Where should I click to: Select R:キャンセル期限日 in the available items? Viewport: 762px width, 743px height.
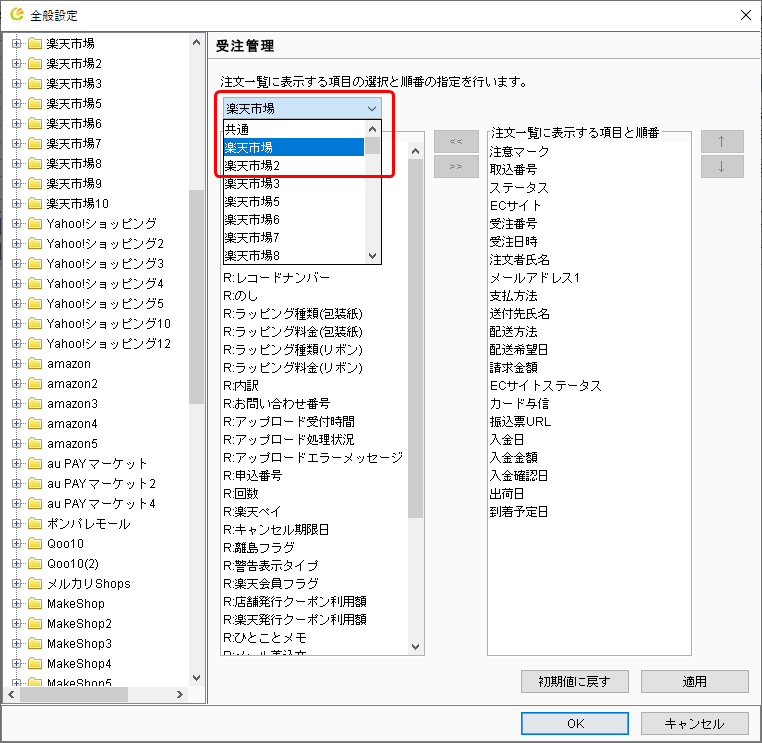tap(276, 529)
